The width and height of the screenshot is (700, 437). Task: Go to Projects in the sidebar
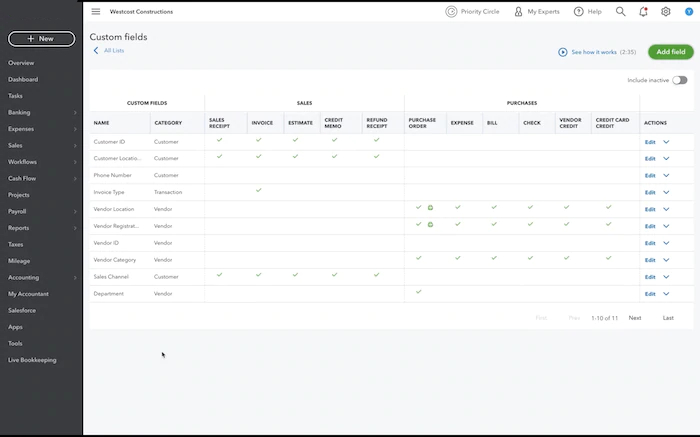pos(18,195)
